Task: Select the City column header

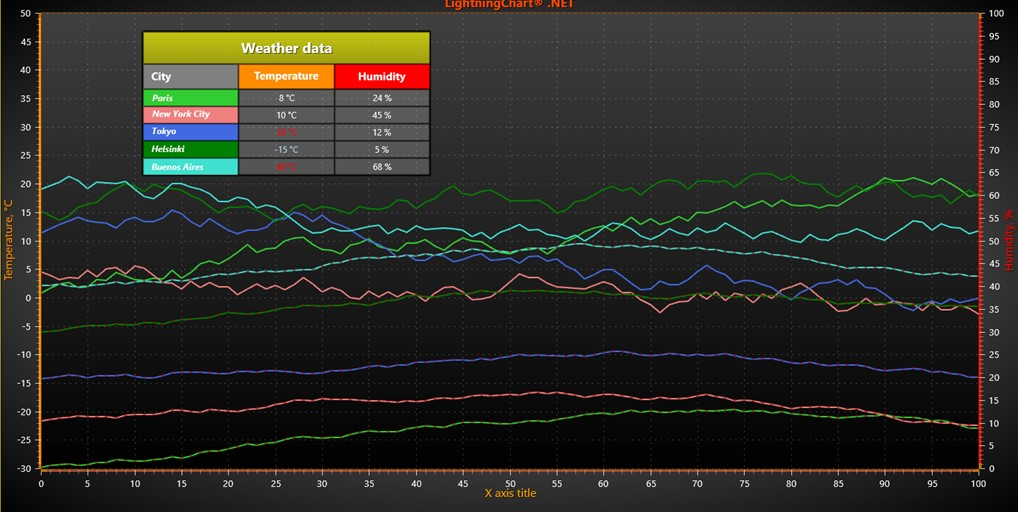Action: (x=190, y=76)
